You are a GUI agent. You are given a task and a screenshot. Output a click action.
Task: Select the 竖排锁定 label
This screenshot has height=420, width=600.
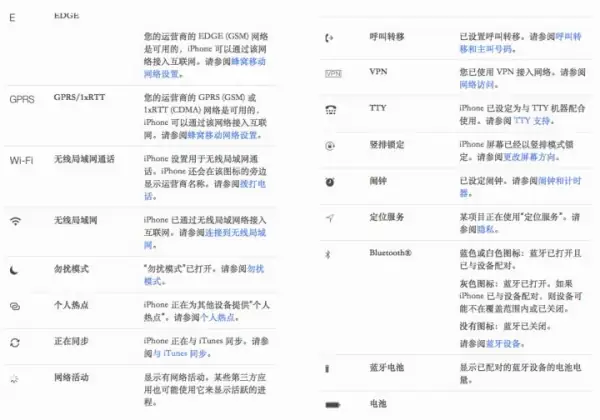point(387,144)
